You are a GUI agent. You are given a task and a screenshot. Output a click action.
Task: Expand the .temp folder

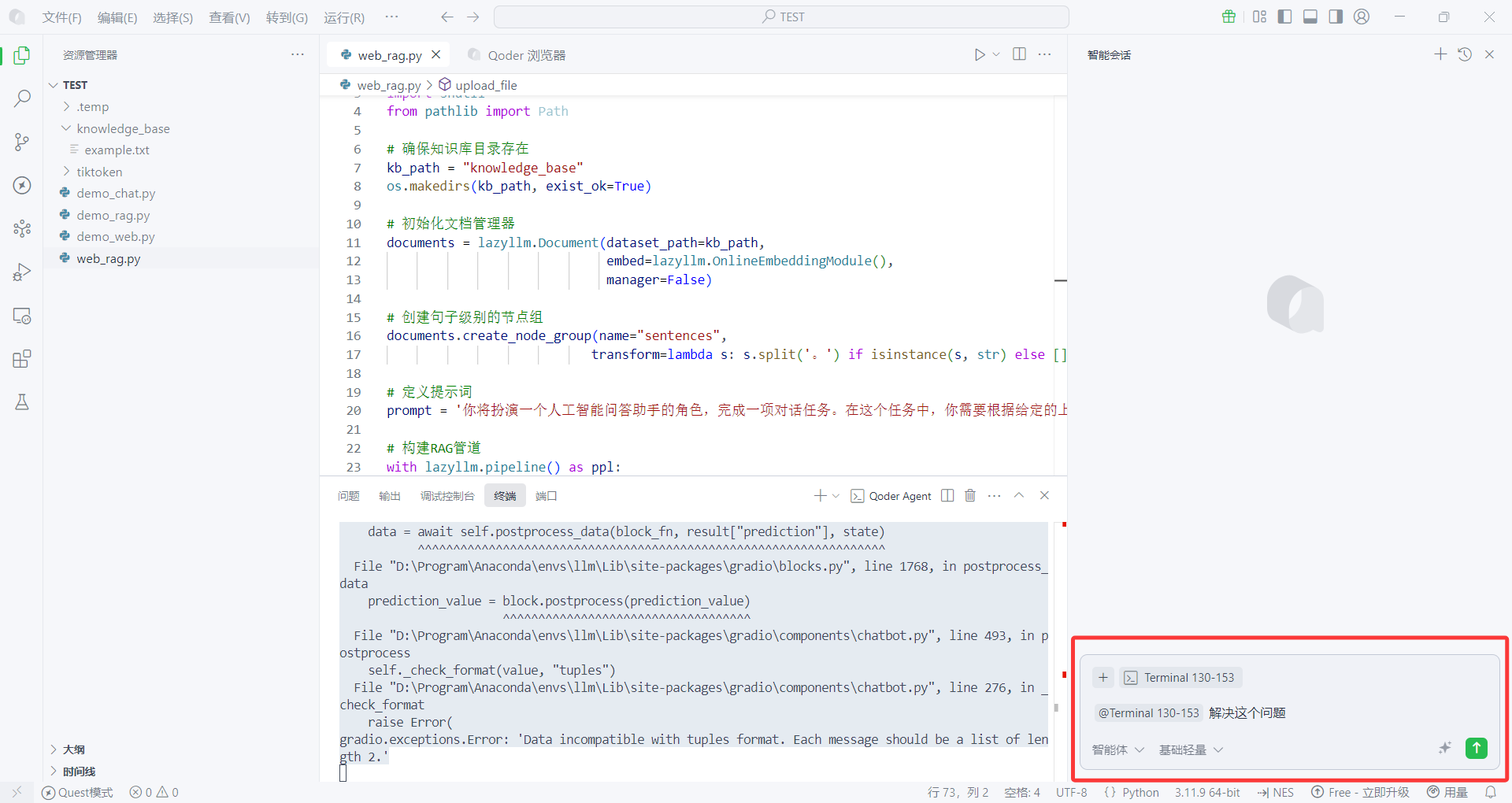click(x=66, y=106)
